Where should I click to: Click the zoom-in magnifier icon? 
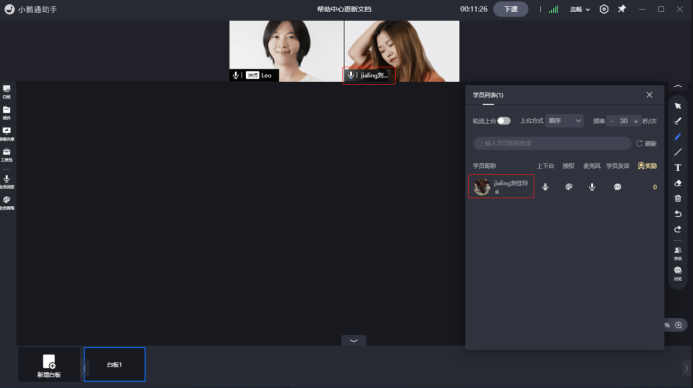click(678, 325)
